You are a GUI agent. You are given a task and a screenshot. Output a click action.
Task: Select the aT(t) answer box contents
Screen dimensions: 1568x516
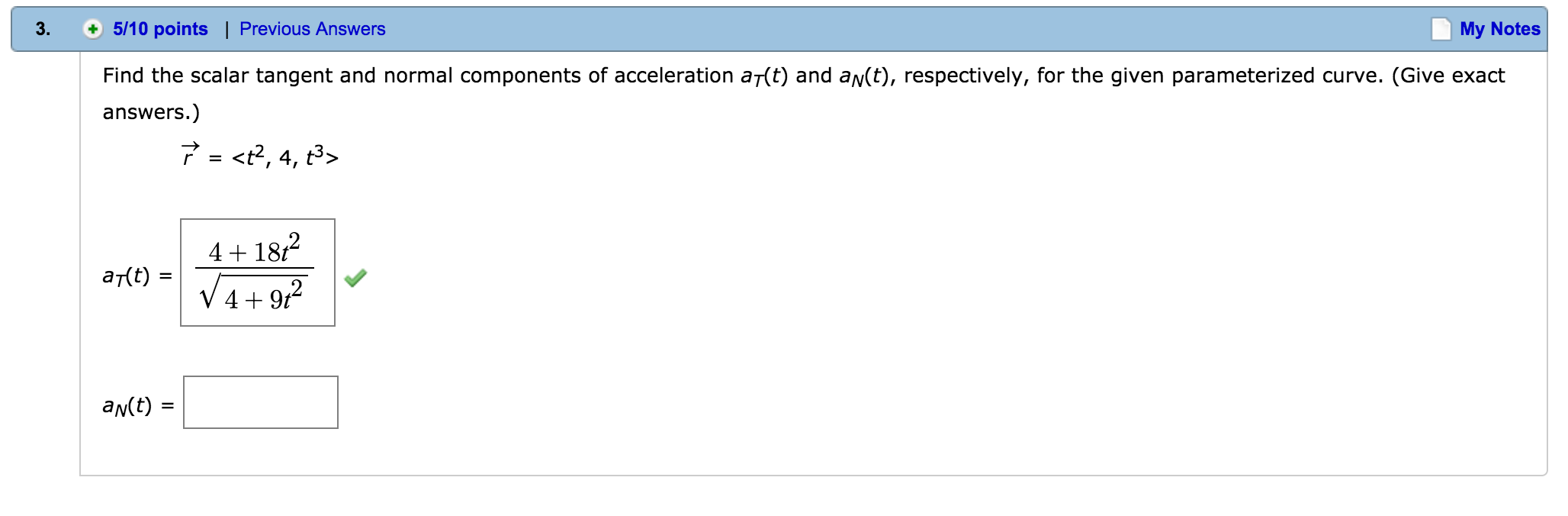tap(259, 273)
